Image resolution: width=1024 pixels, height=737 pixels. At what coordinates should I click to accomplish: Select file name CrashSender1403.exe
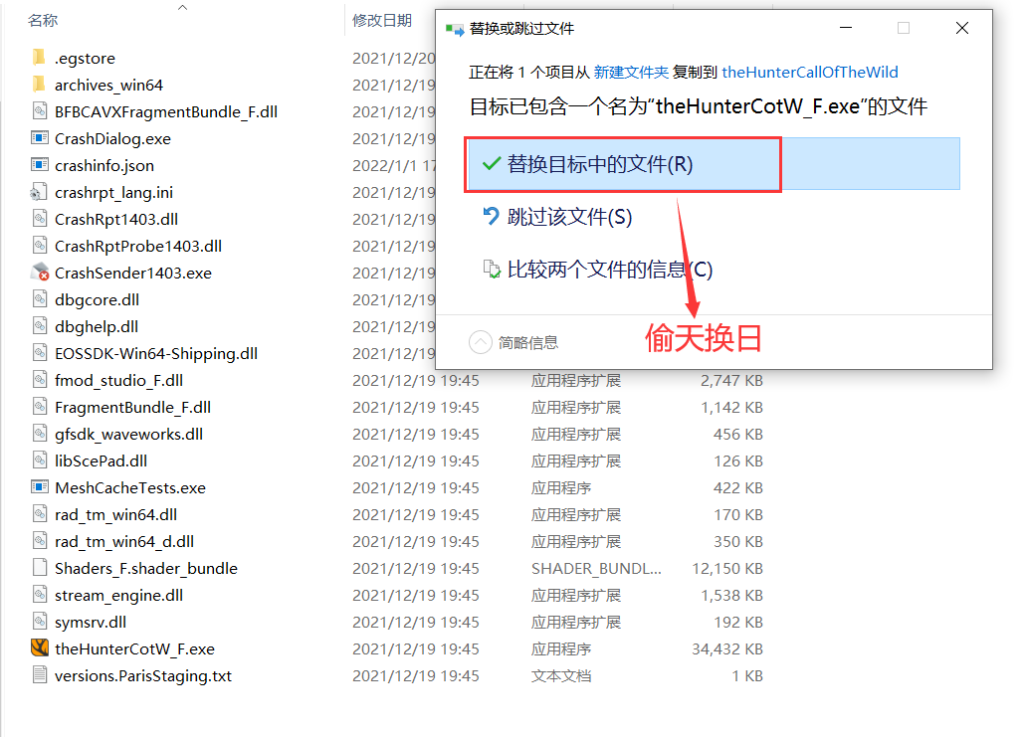pyautogui.click(x=133, y=273)
